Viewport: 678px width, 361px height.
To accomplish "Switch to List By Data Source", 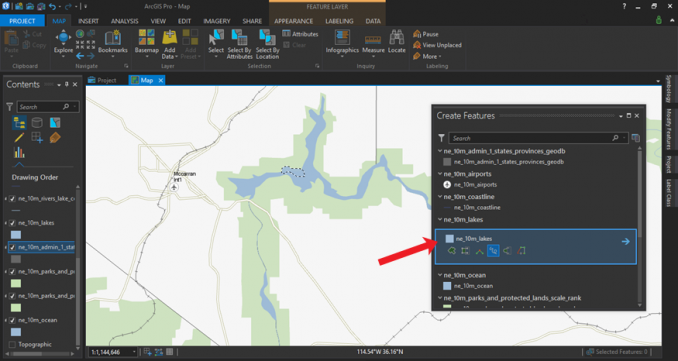I will pos(37,123).
